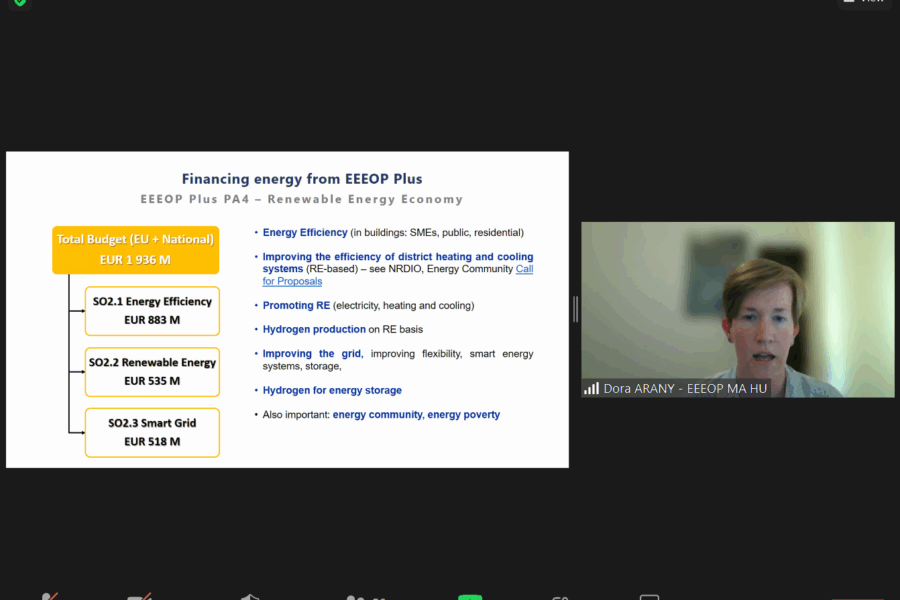900x600 pixels.
Task: Open the Security shield options
Action: tap(250, 597)
